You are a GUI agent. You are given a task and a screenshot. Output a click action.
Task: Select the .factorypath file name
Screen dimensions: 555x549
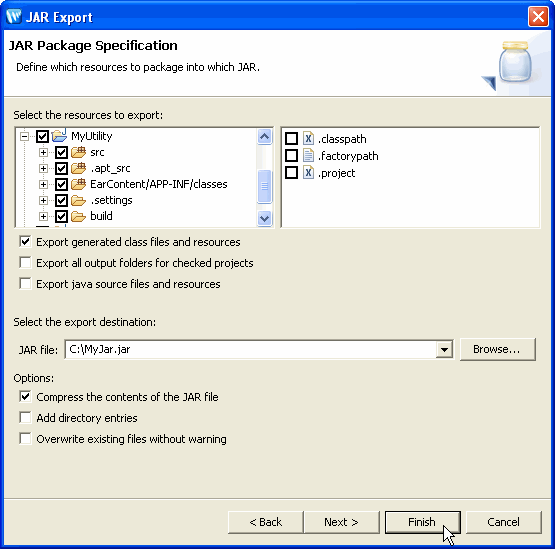click(348, 156)
